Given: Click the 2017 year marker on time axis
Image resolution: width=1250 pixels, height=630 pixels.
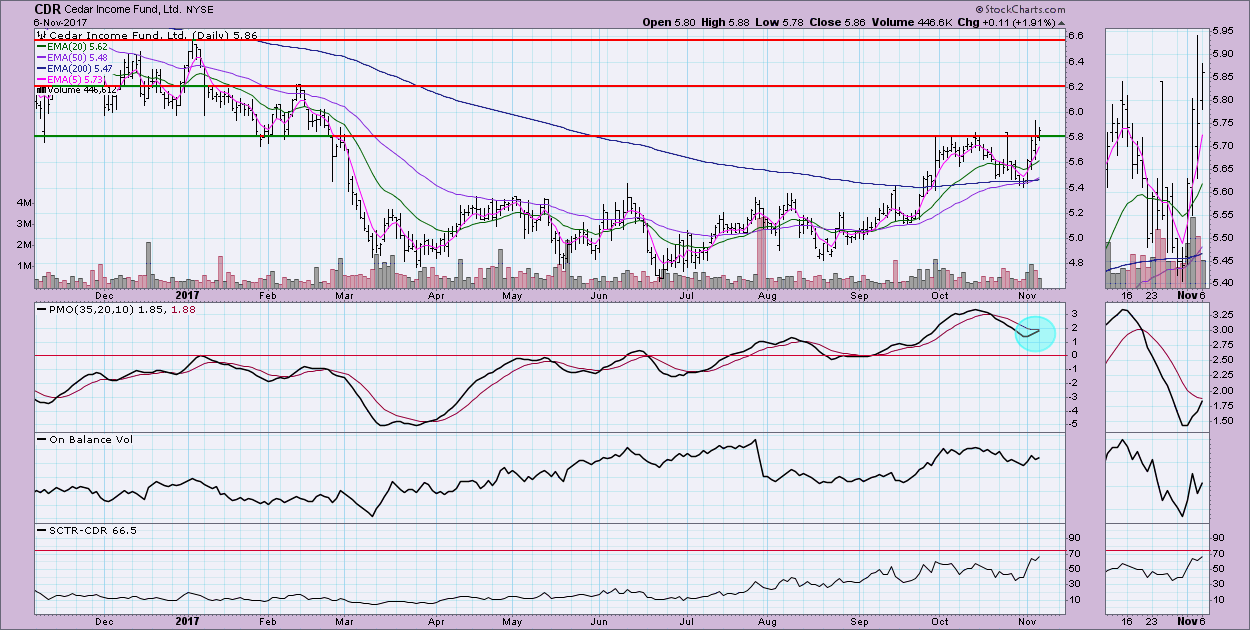Looking at the screenshot, I should (187, 296).
